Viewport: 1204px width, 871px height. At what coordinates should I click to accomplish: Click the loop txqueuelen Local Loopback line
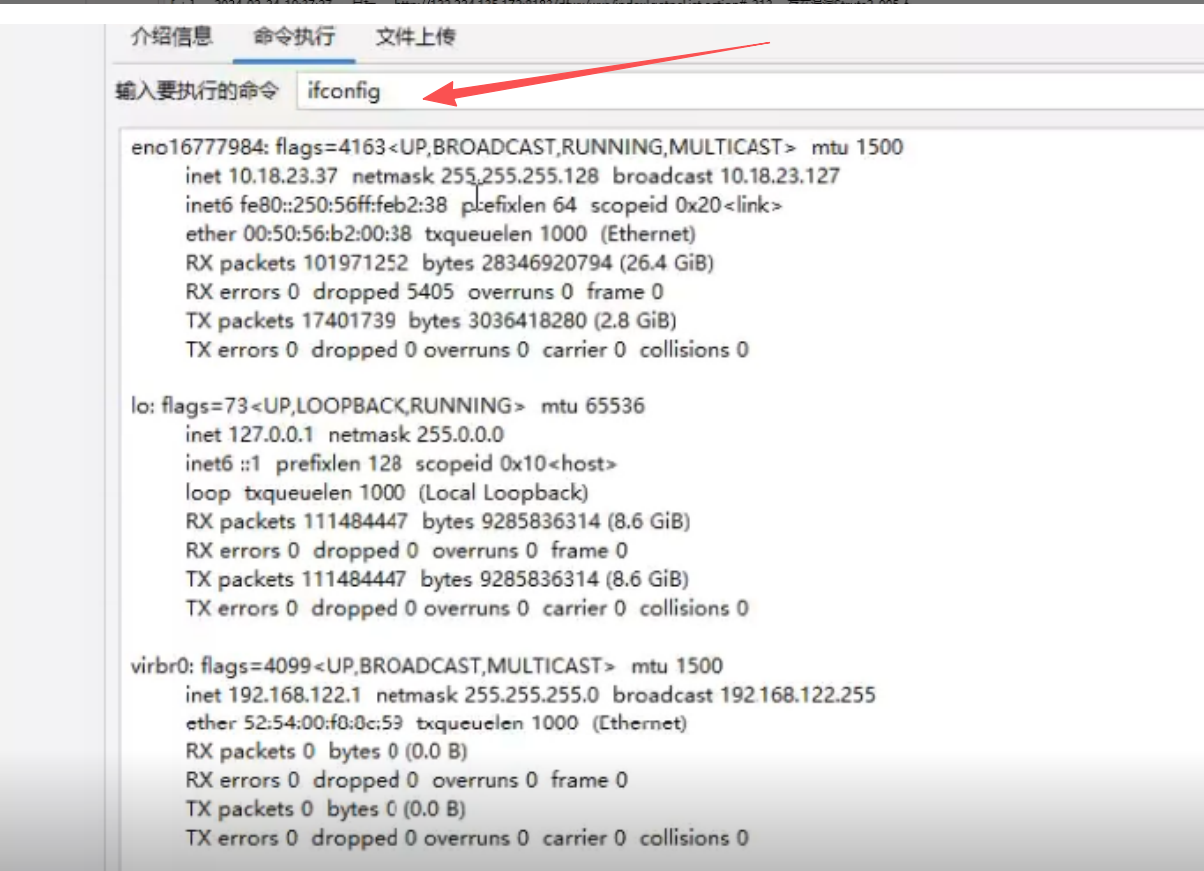click(386, 493)
